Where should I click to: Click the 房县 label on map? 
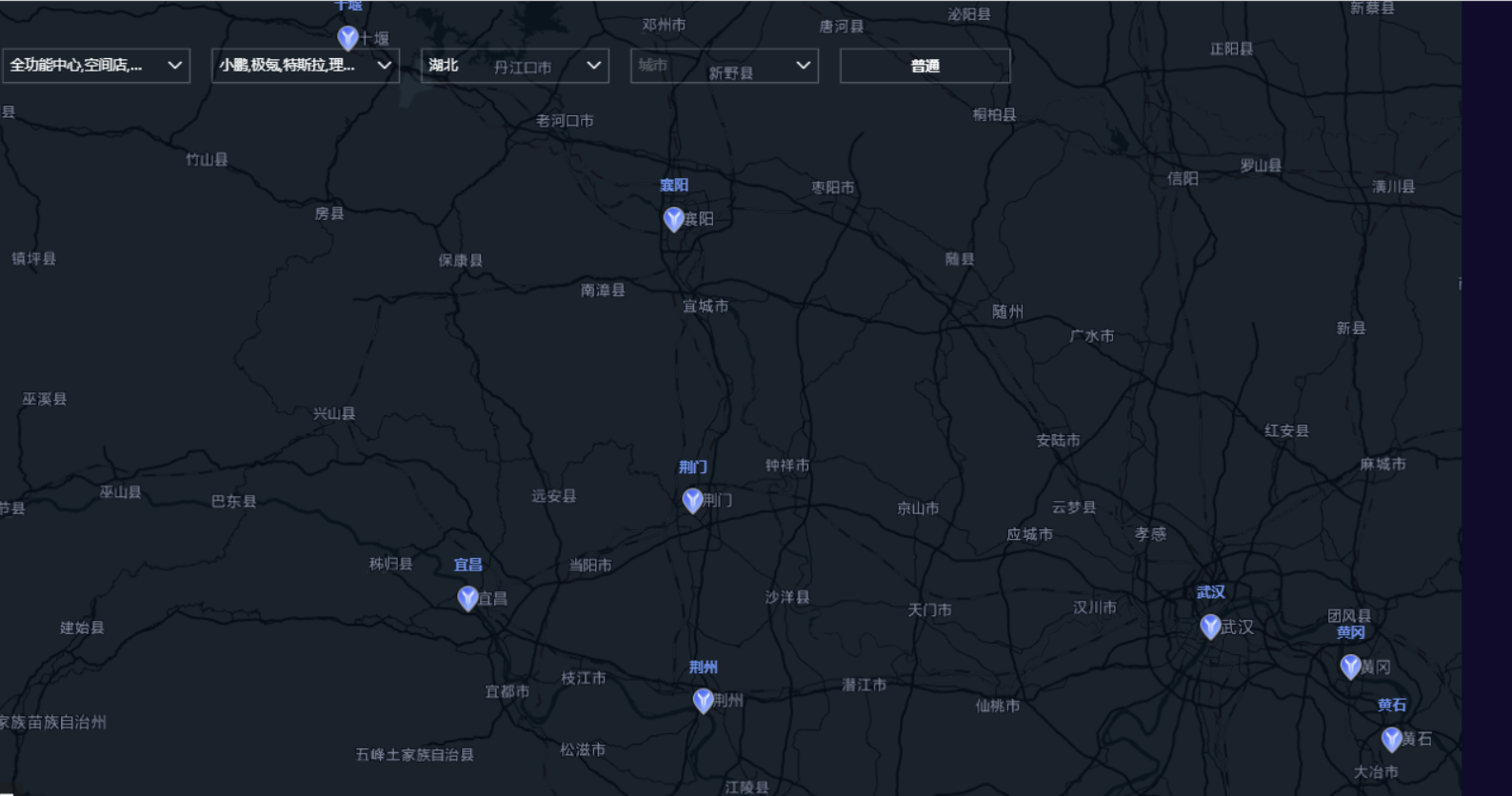(329, 213)
